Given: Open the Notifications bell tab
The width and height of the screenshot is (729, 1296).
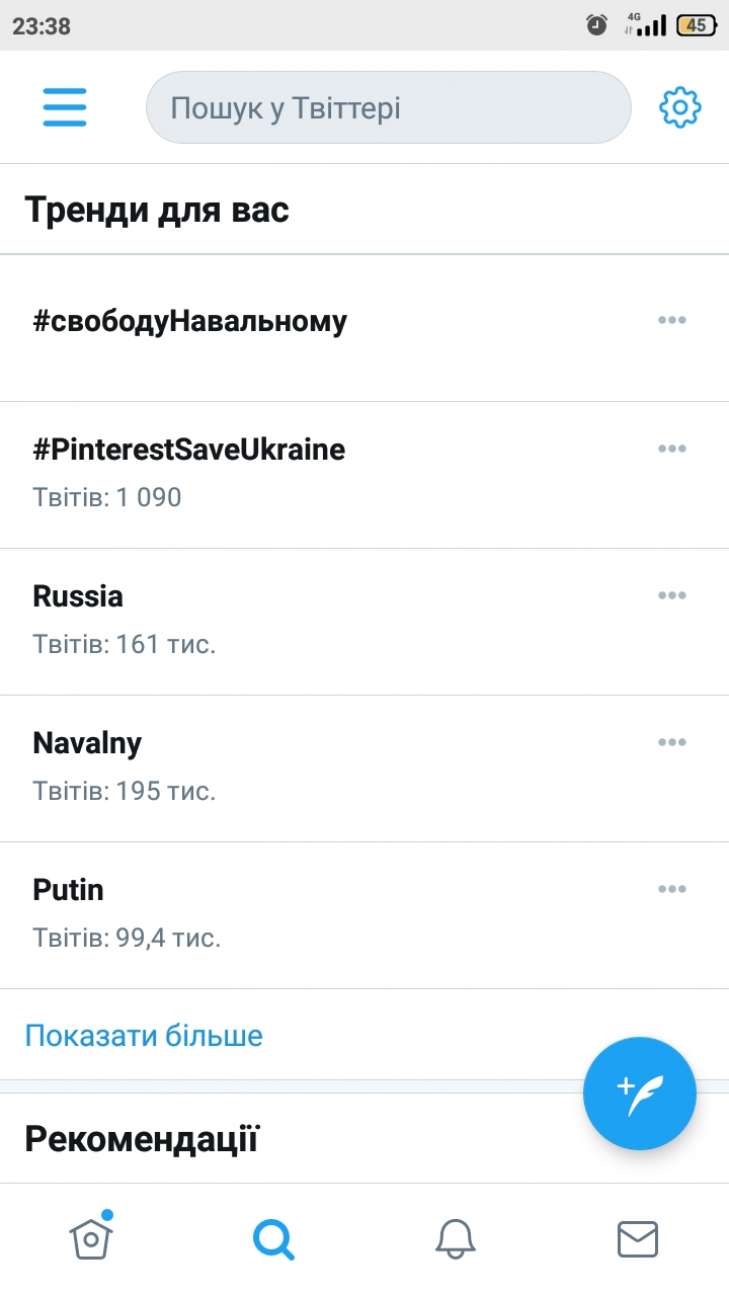Looking at the screenshot, I should click(x=455, y=1240).
